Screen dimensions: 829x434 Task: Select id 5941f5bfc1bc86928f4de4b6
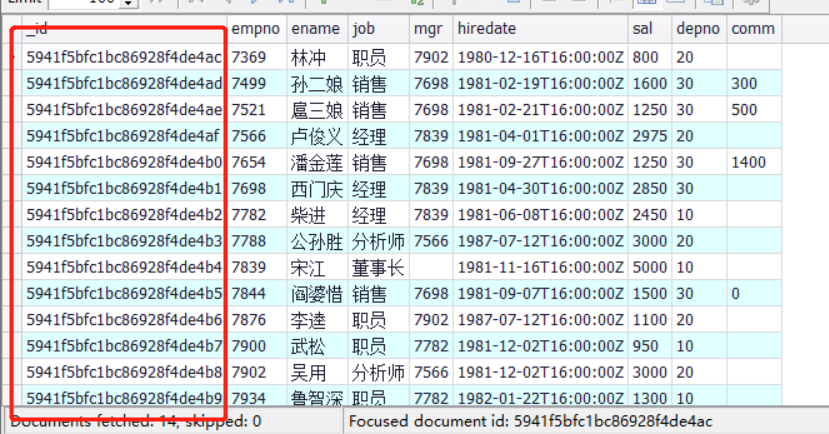click(x=124, y=320)
